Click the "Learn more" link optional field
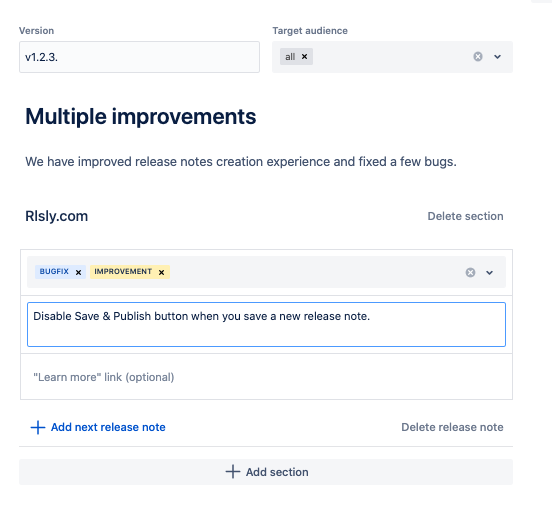Image resolution: width=552 pixels, height=513 pixels. pos(266,377)
